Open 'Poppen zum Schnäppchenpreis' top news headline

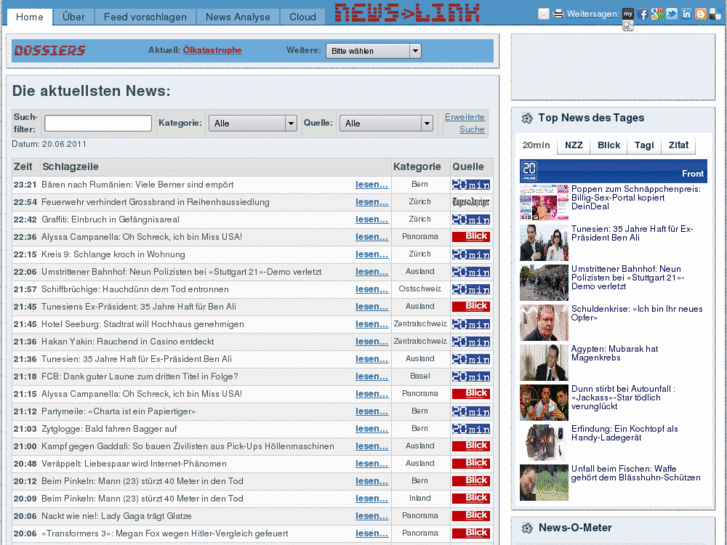pyautogui.click(x=636, y=198)
